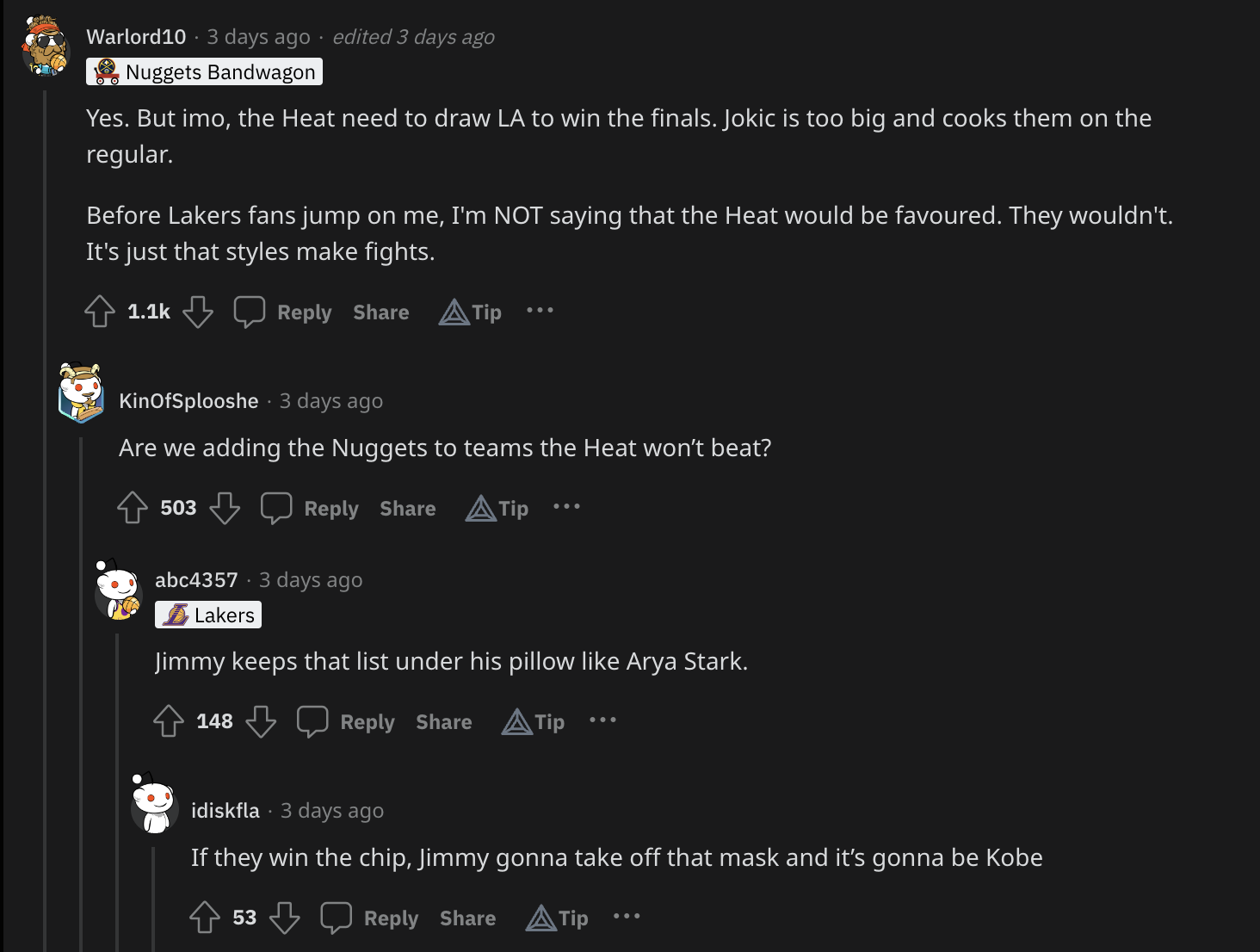Image resolution: width=1260 pixels, height=952 pixels.
Task: Tip Warlord10's comment
Action: pos(471,312)
